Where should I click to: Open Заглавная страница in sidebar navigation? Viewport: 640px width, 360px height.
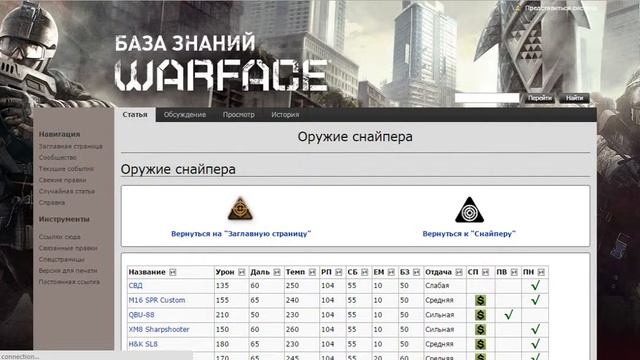71,147
